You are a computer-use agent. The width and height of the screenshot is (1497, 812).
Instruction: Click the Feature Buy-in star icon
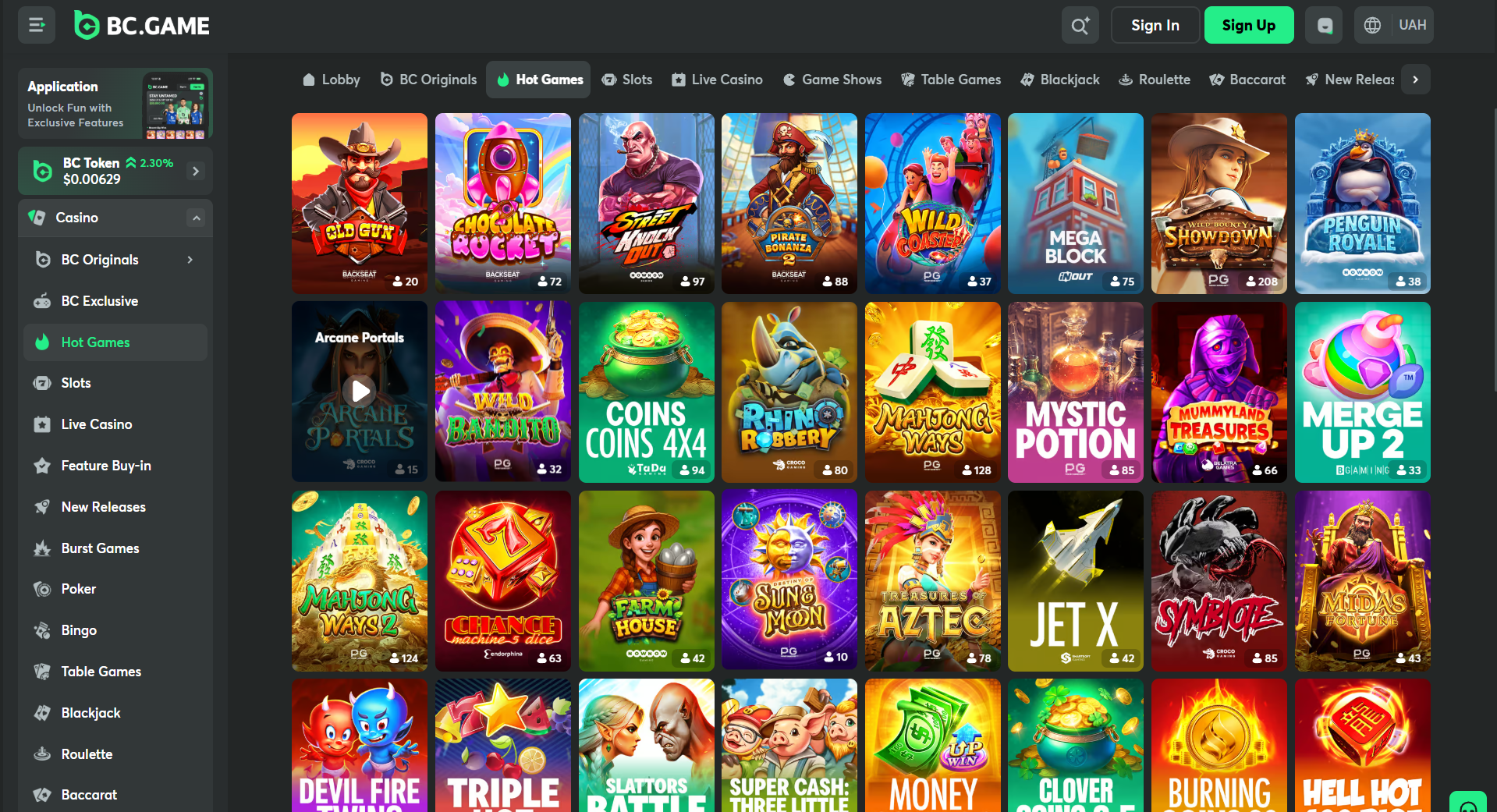pos(43,466)
